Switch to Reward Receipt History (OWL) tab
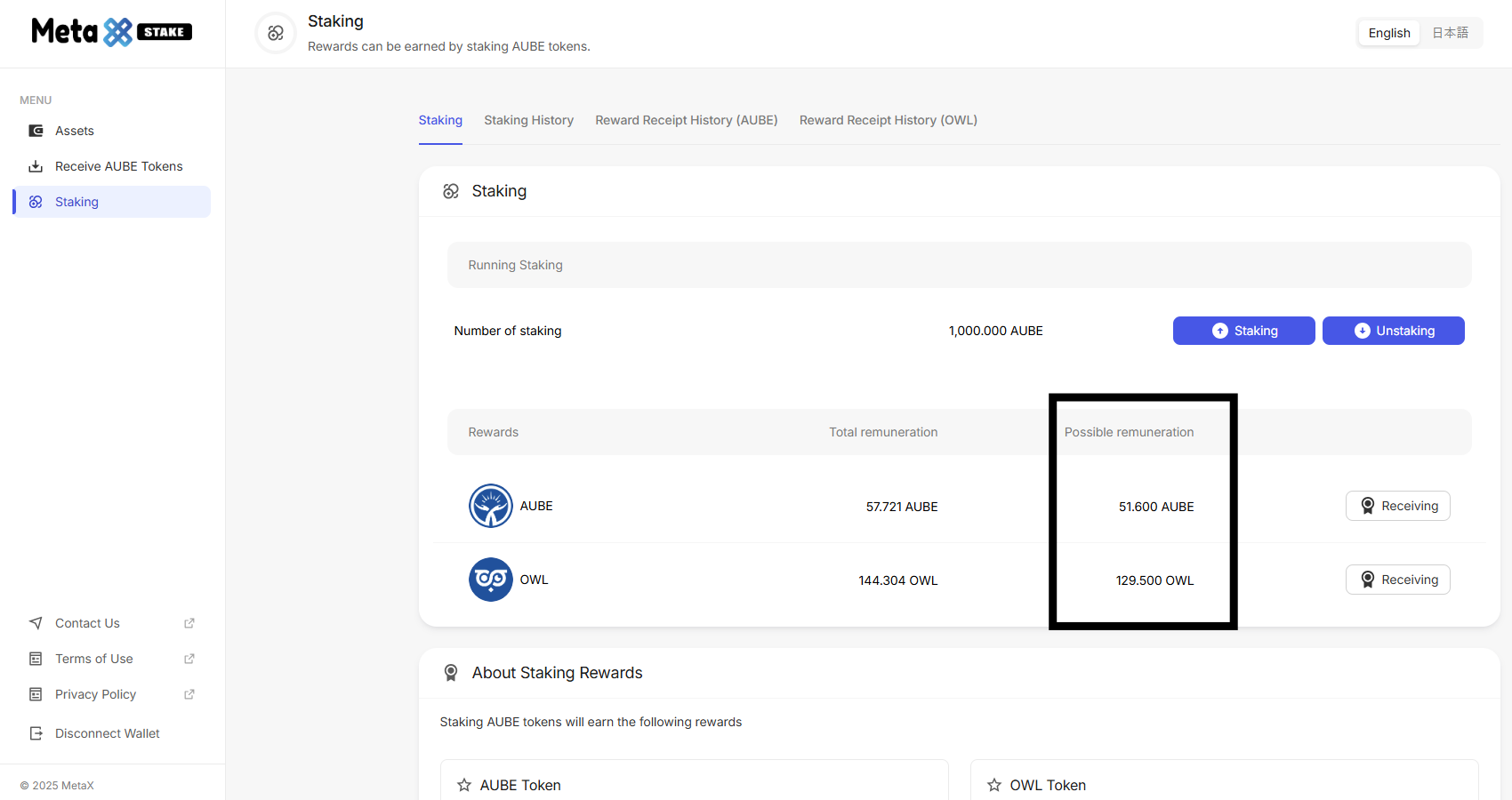This screenshot has height=800, width=1512. [888, 120]
